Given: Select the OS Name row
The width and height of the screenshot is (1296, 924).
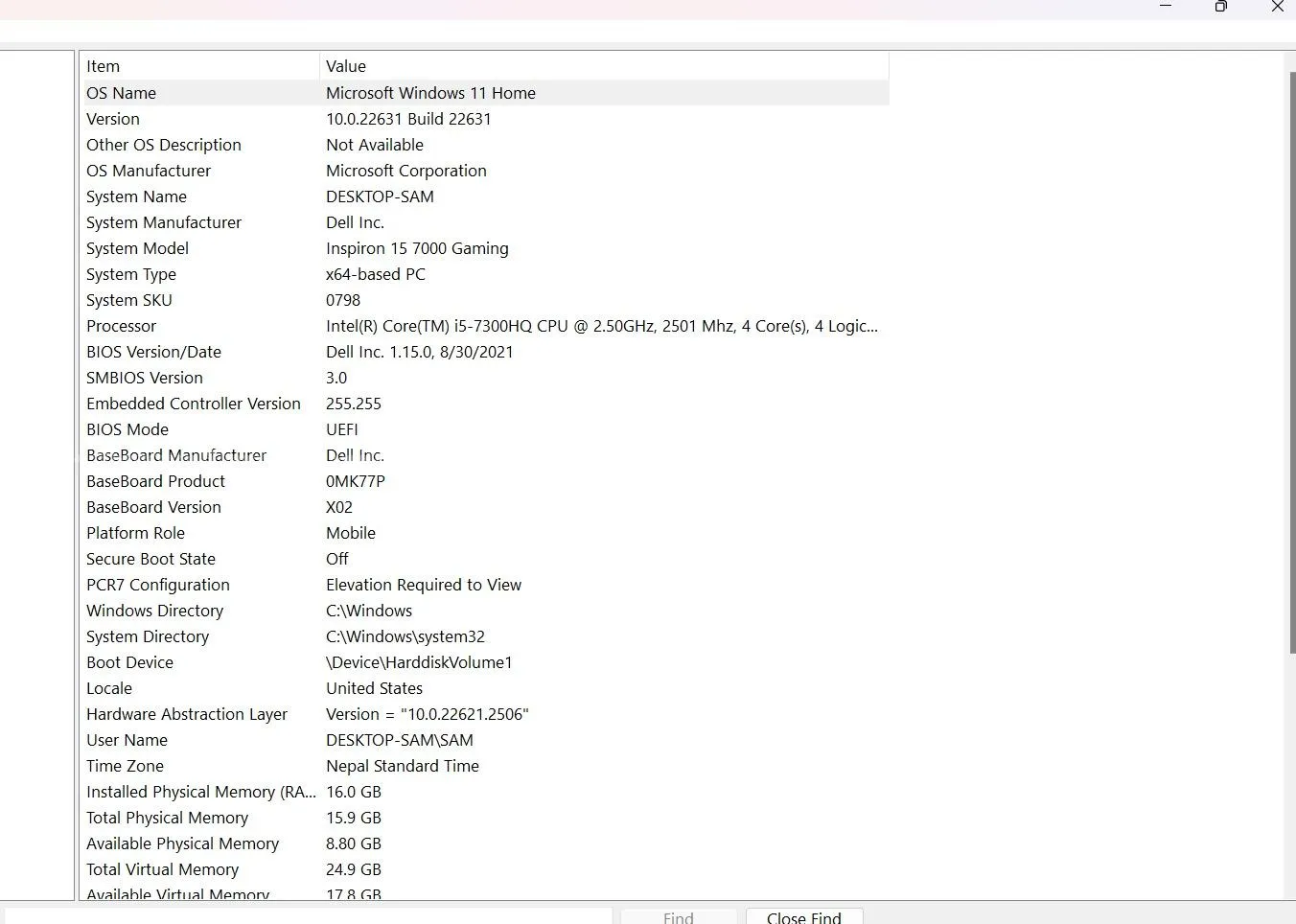Looking at the screenshot, I should (122, 93).
